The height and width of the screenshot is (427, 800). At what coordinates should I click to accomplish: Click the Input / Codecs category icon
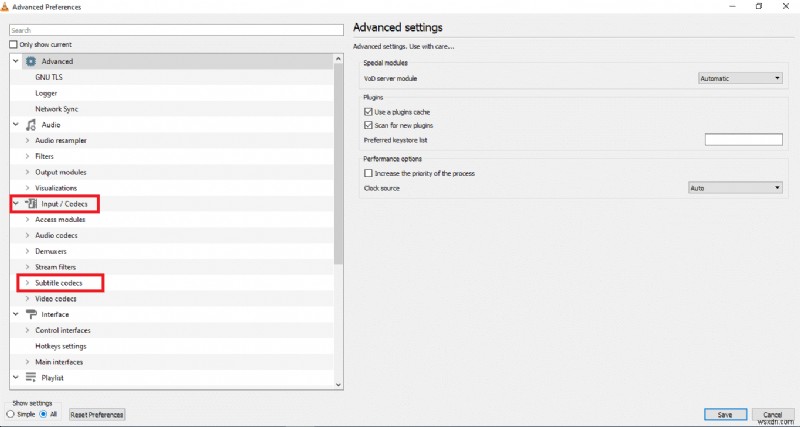pos(31,204)
